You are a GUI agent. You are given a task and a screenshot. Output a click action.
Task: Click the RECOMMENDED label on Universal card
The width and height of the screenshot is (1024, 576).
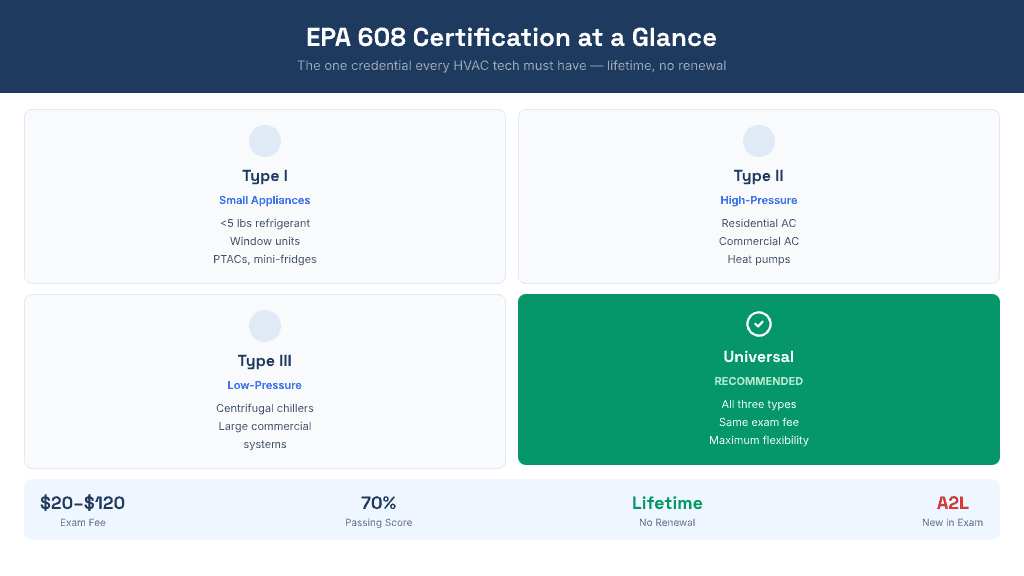point(758,381)
